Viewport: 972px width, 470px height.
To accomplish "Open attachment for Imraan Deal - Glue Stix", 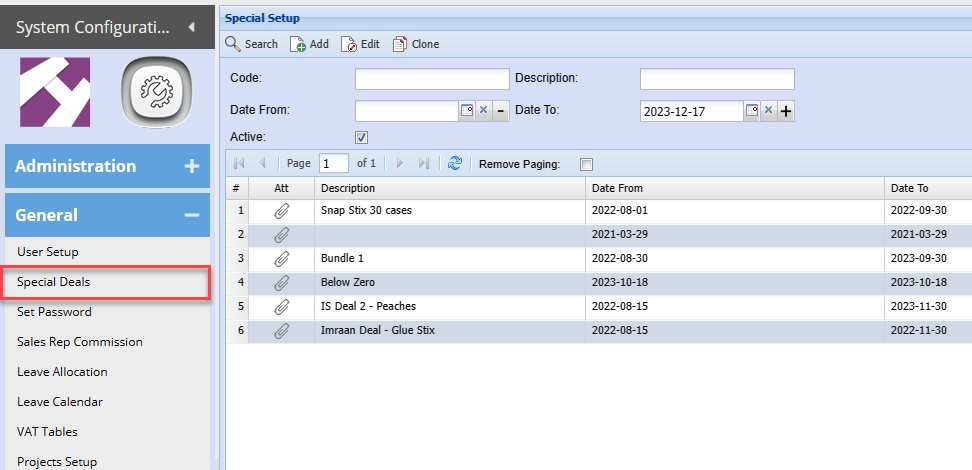I will pos(281,332).
